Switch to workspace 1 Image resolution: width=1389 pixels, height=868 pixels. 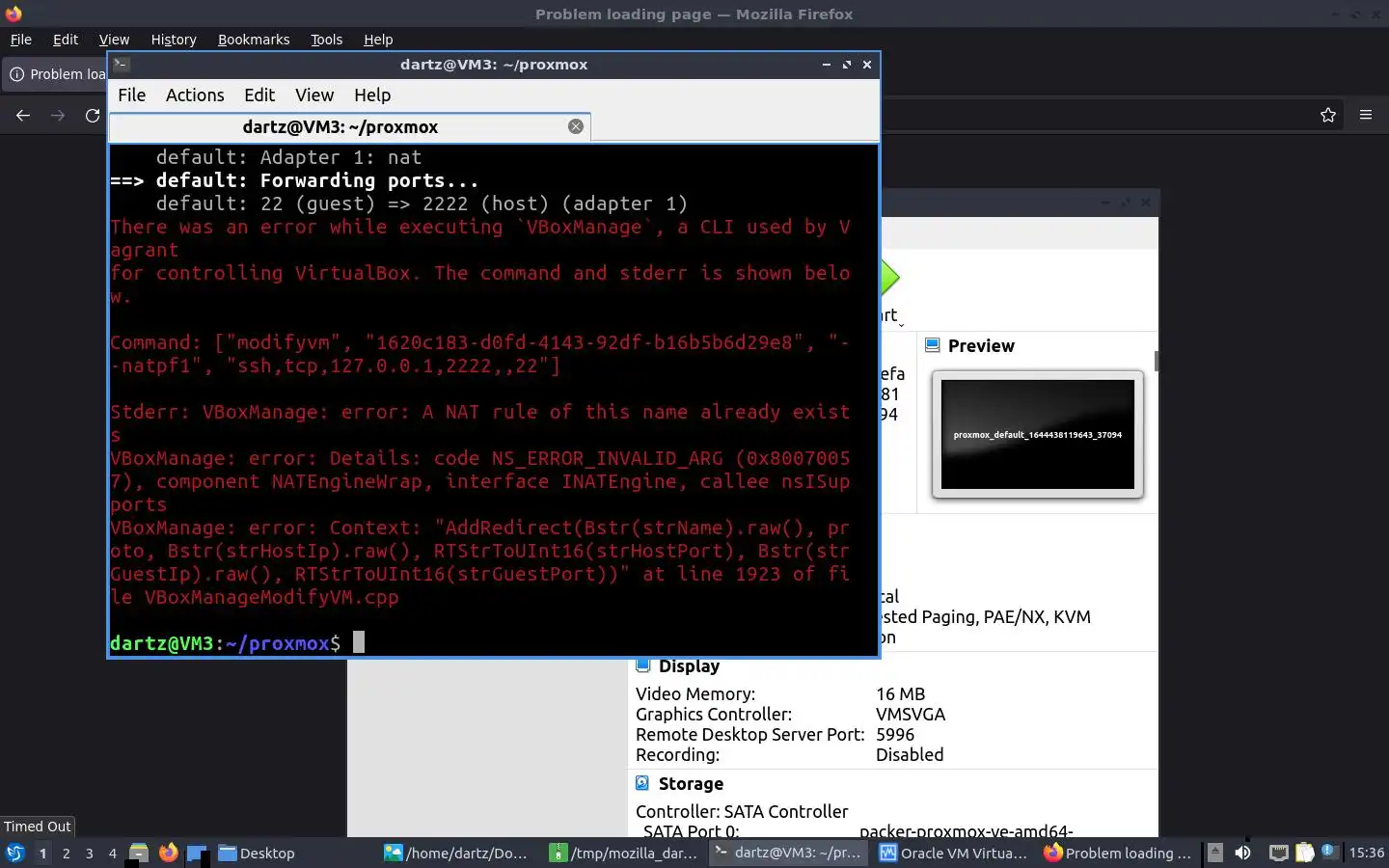click(x=42, y=853)
